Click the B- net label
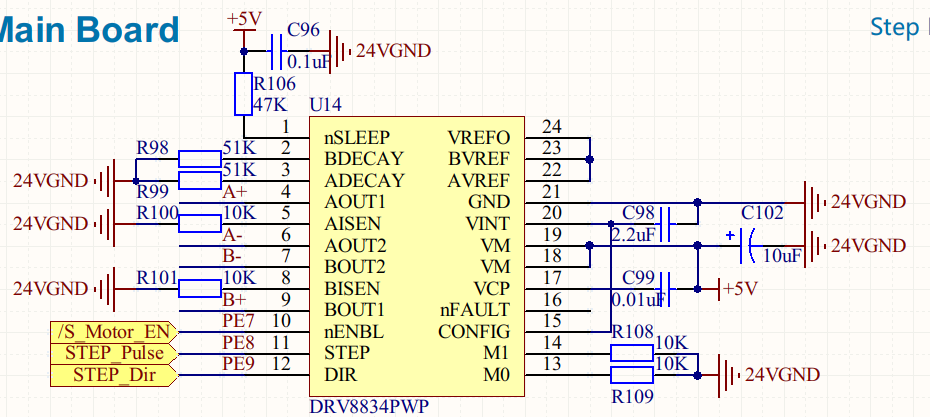This screenshot has height=417, width=930. [232, 257]
